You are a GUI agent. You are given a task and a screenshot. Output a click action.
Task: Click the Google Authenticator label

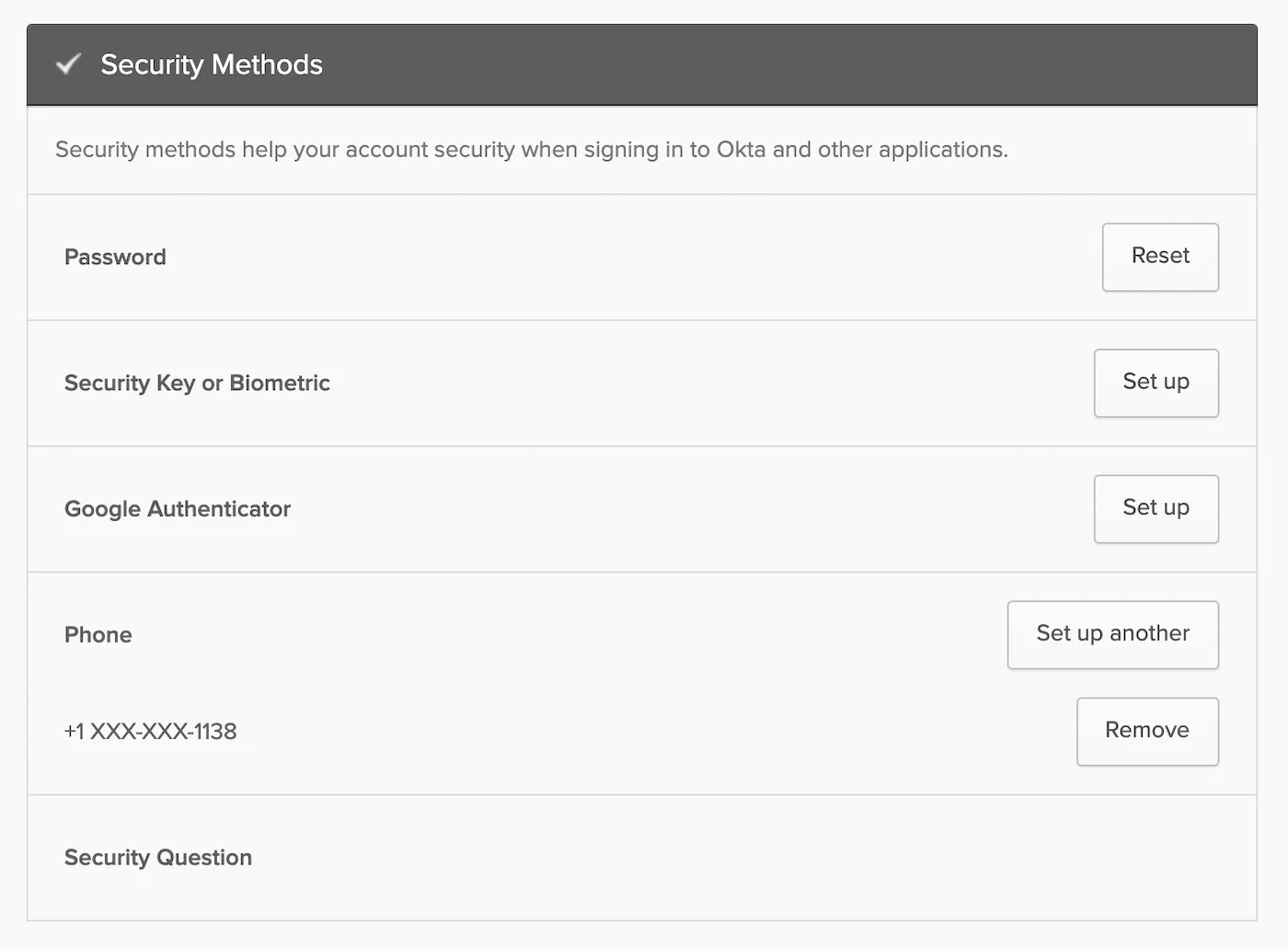pos(178,508)
